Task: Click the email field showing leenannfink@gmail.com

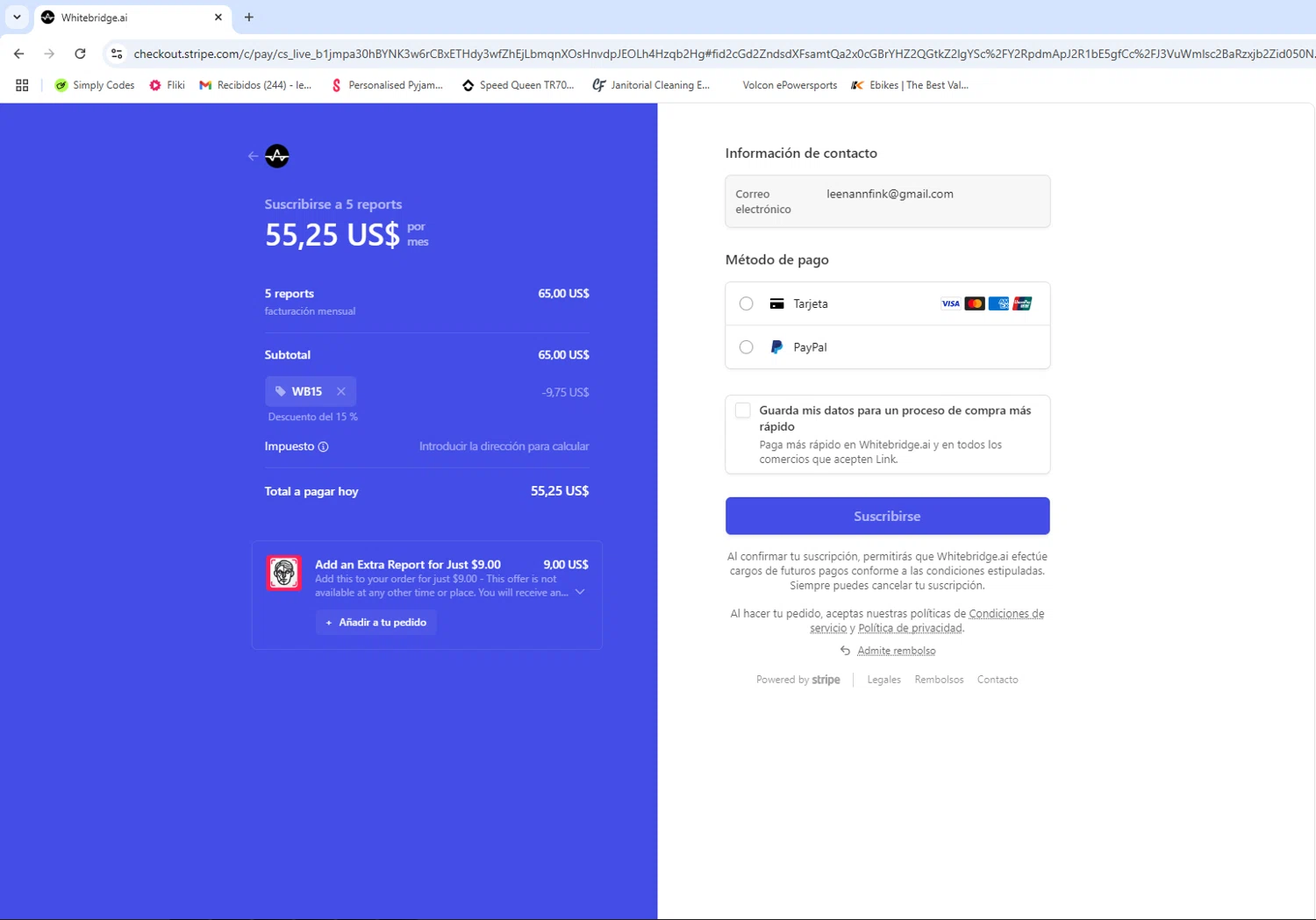Action: (887, 201)
